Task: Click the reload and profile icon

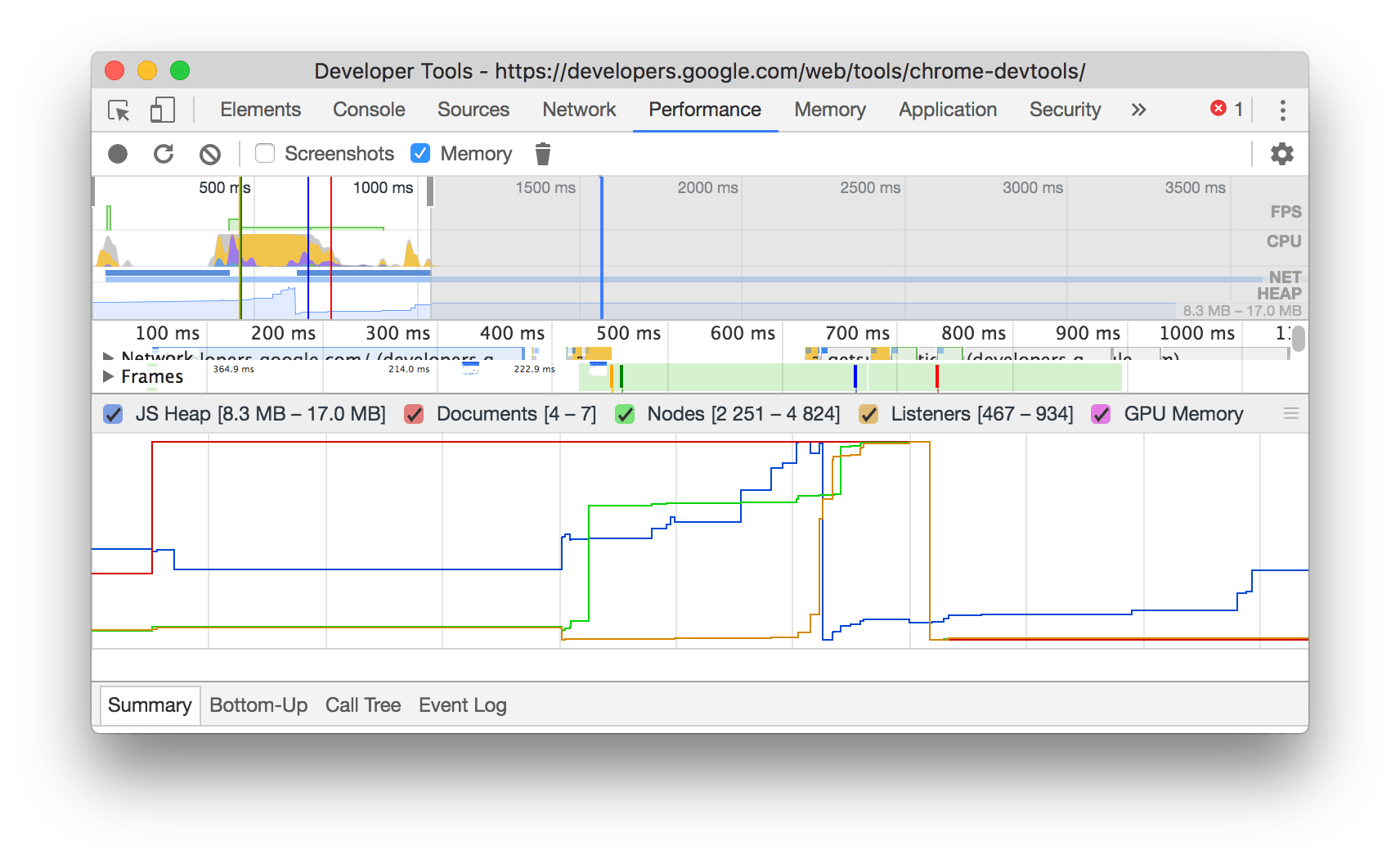Action: coord(164,153)
